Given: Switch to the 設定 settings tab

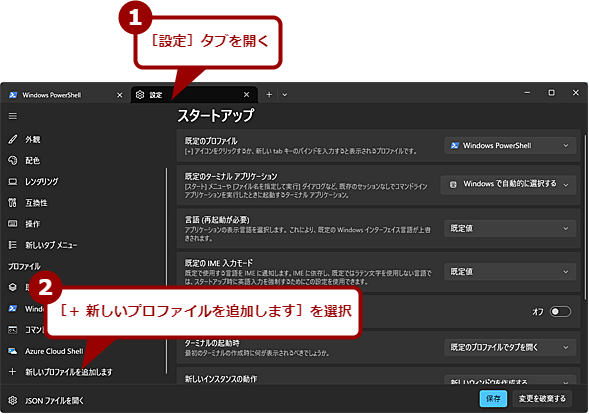Looking at the screenshot, I should 194,95.
